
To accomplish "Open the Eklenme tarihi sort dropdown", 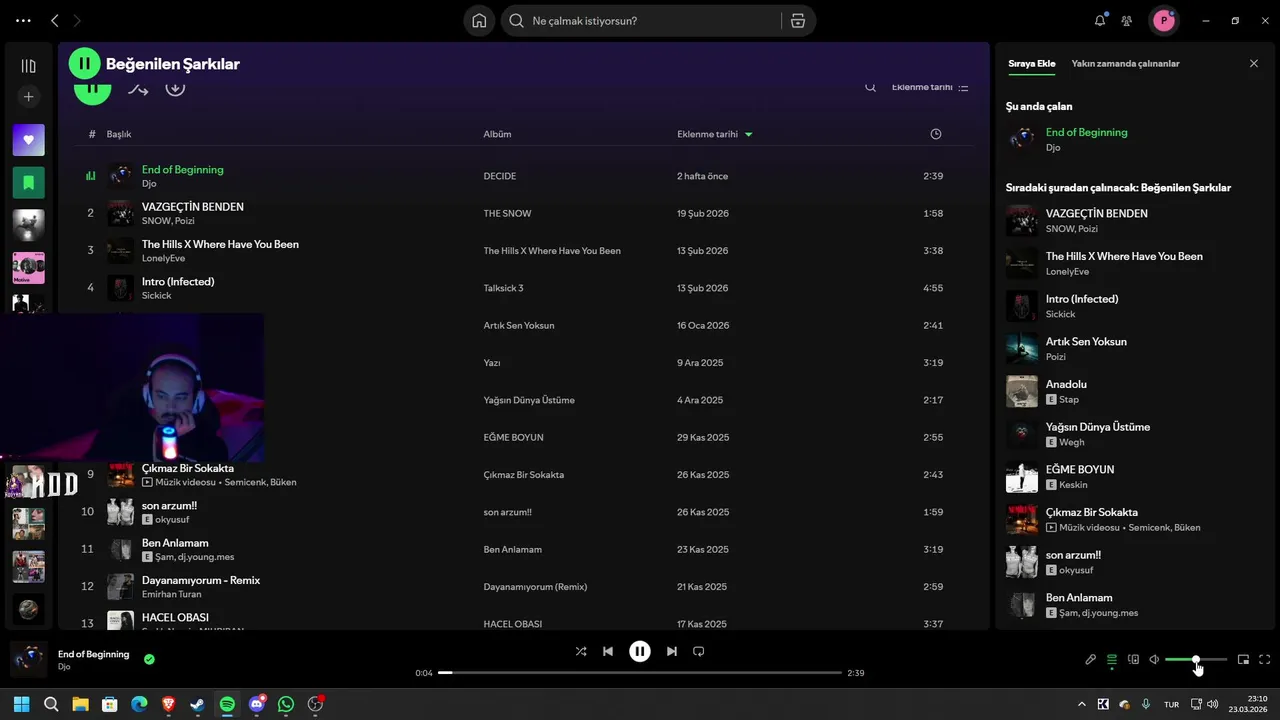I will [930, 87].
